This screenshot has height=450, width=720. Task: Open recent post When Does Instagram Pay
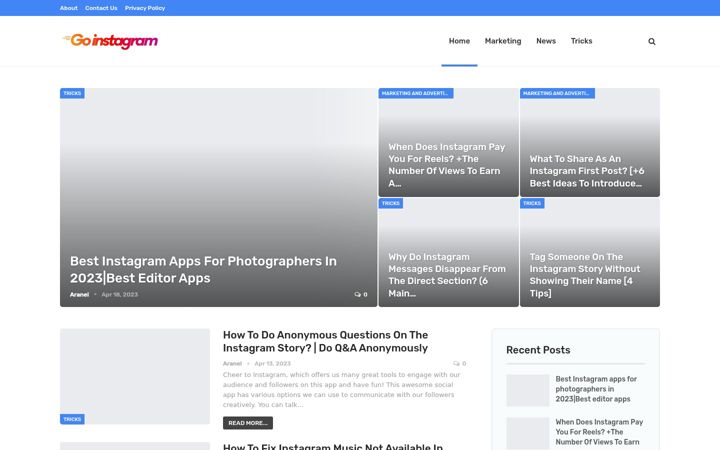point(599,432)
